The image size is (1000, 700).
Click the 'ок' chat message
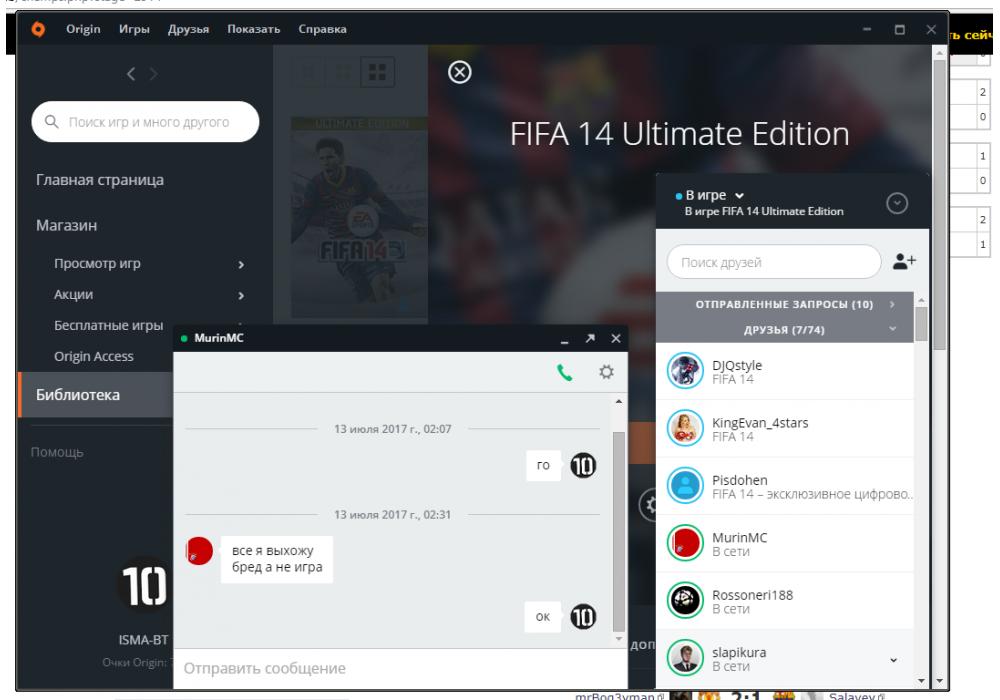[543, 616]
